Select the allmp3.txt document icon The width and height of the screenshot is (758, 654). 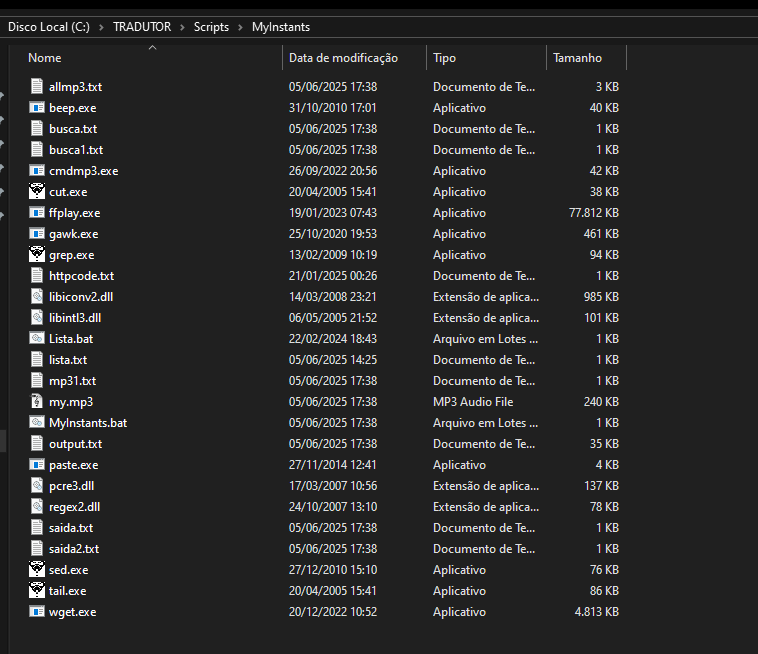click(x=37, y=87)
